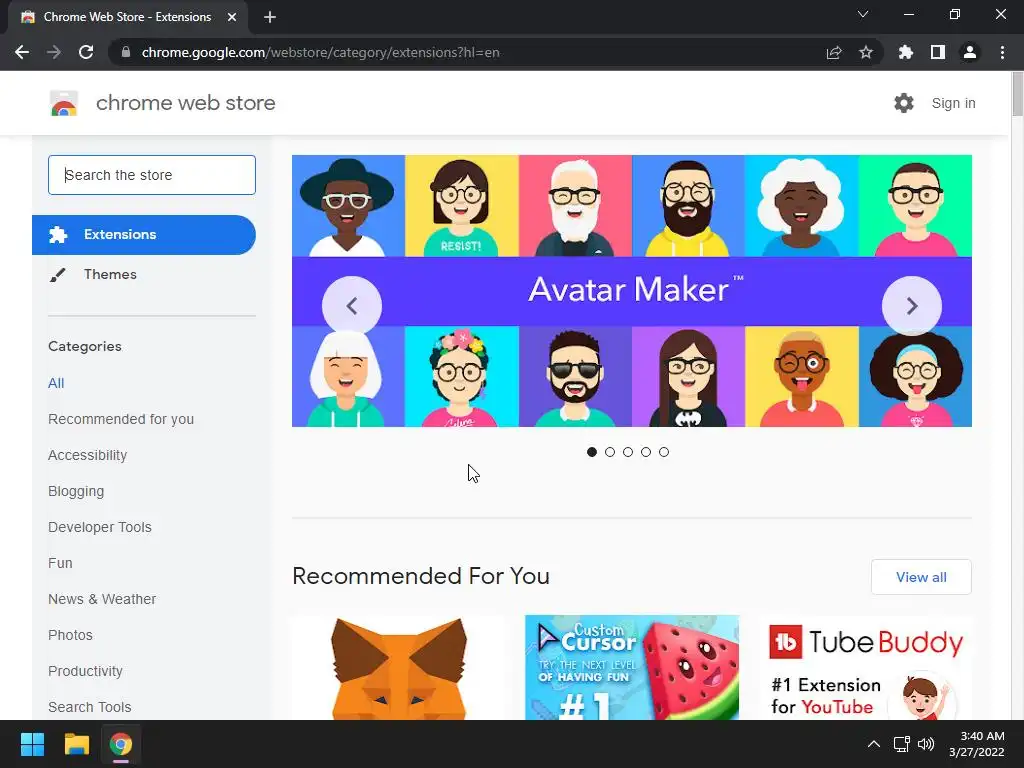
Task: Click Sign in link
Action: [953, 103]
